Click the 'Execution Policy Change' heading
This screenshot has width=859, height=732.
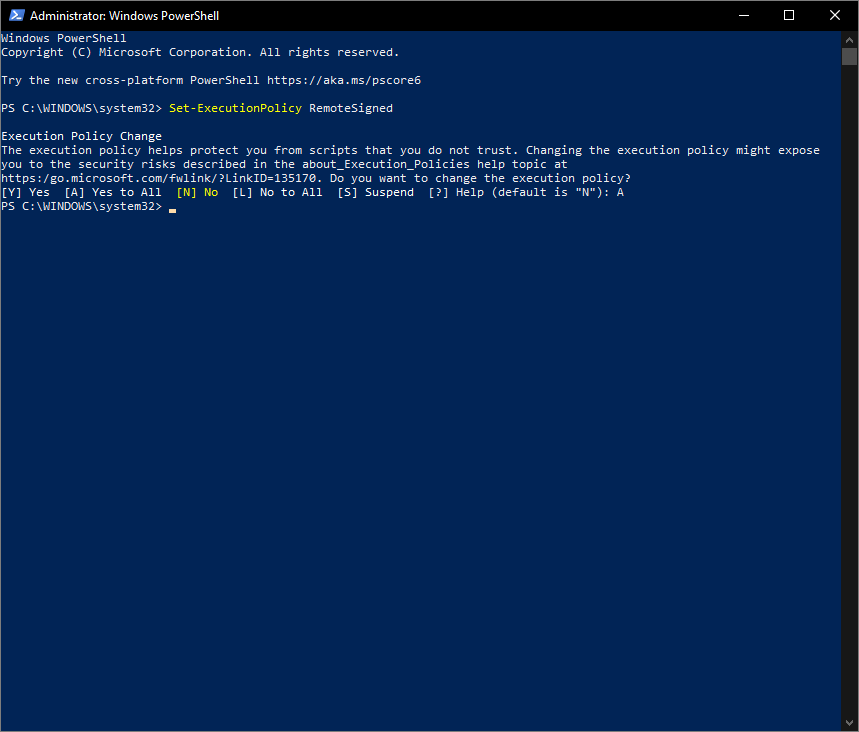tap(81, 136)
